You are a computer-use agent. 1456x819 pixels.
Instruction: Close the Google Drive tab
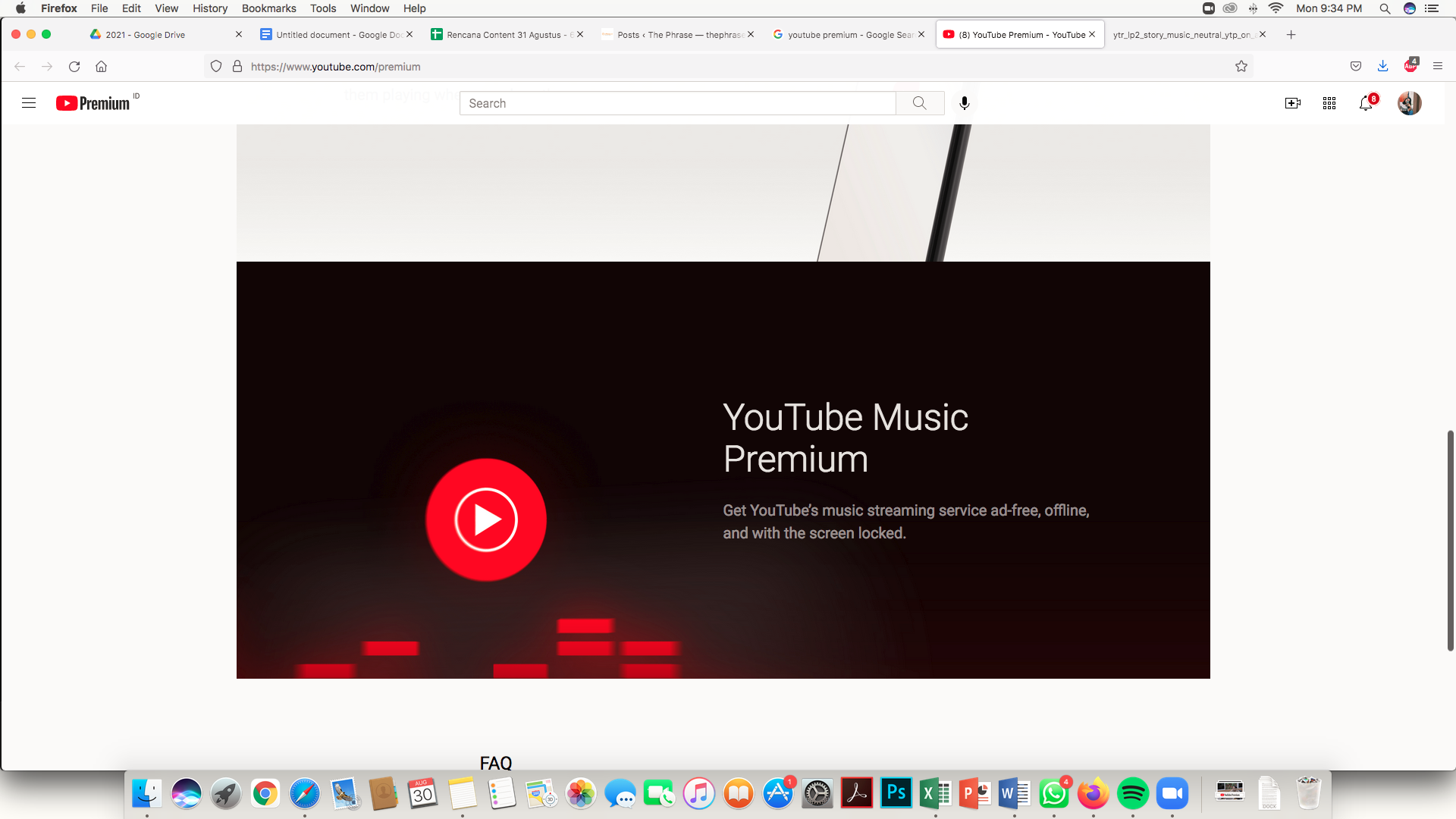[239, 35]
